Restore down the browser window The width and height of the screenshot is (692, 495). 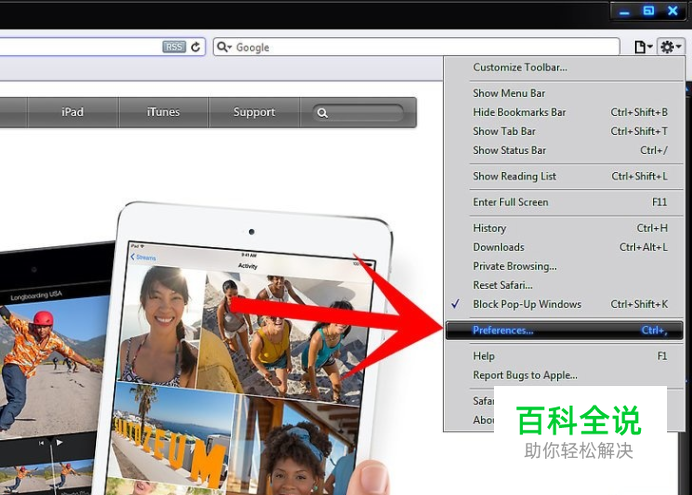point(648,11)
